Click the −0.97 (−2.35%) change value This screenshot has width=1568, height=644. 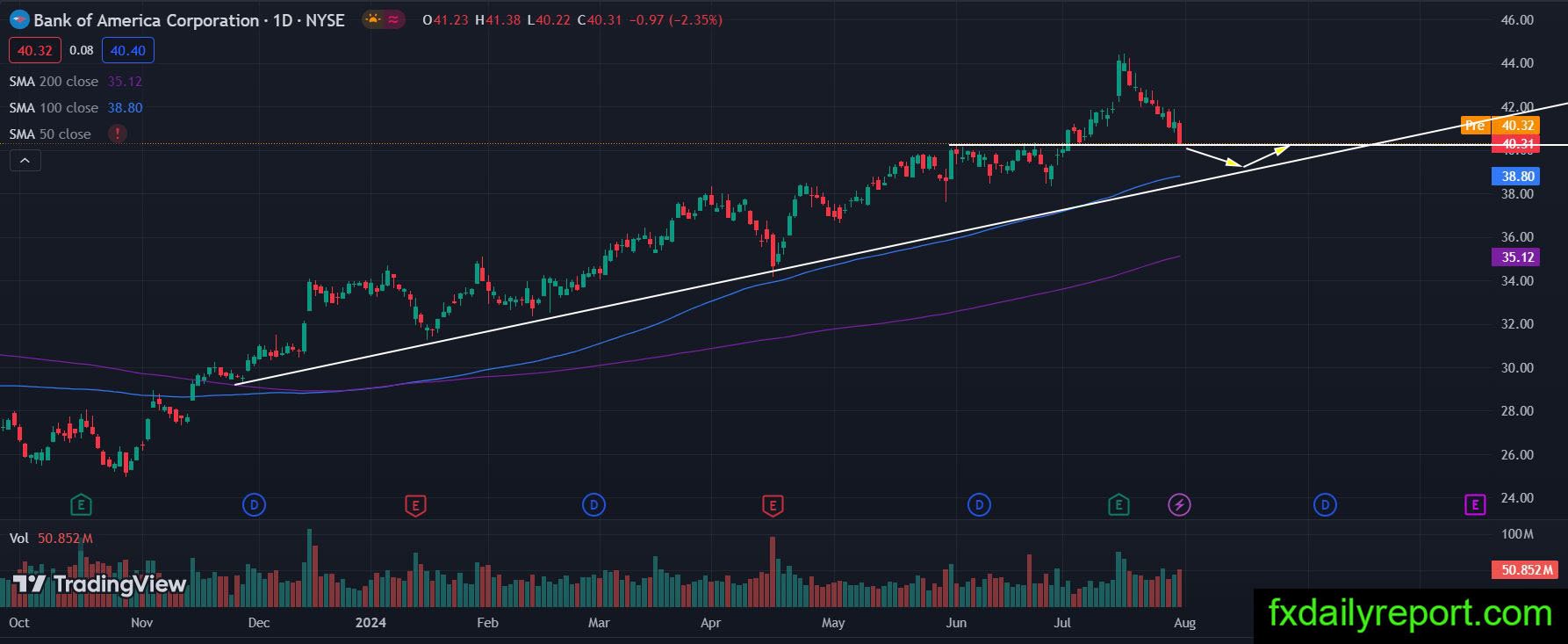point(676,19)
